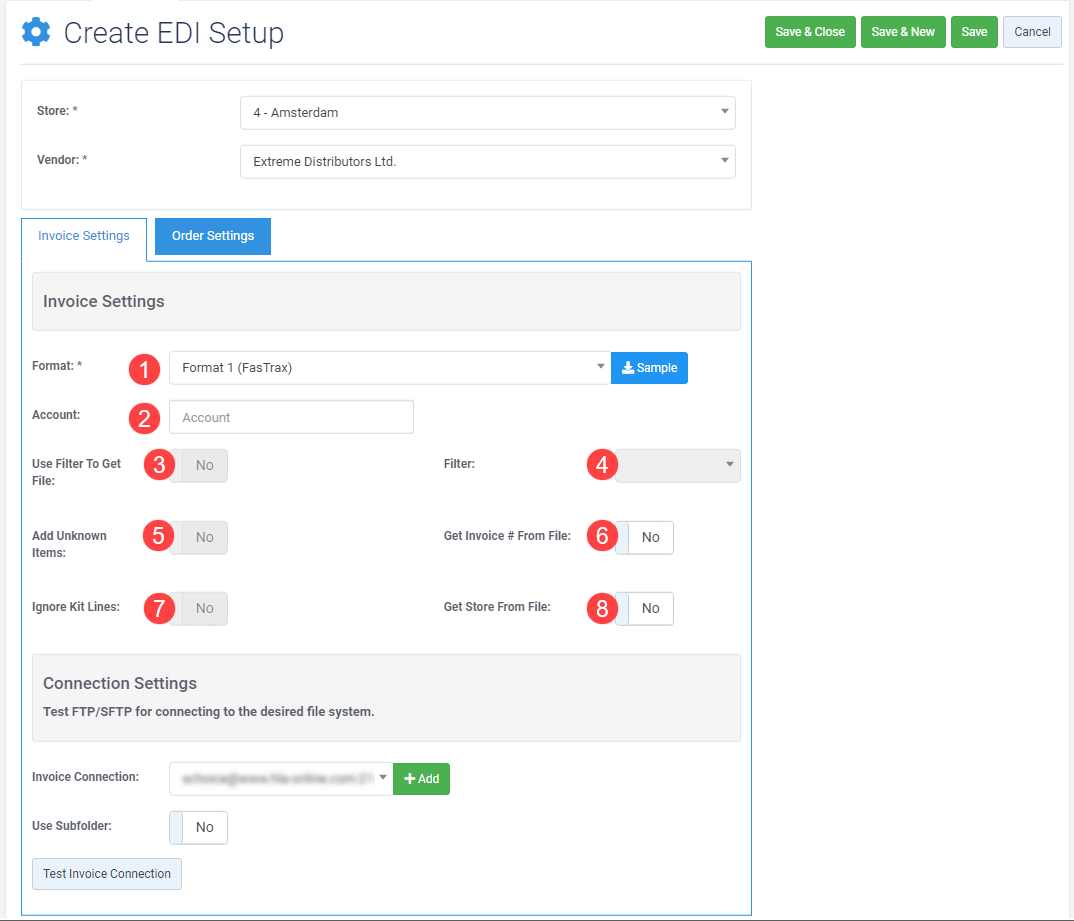Click the Test Invoice Connection button
The image size is (1074, 921).
pos(107,873)
